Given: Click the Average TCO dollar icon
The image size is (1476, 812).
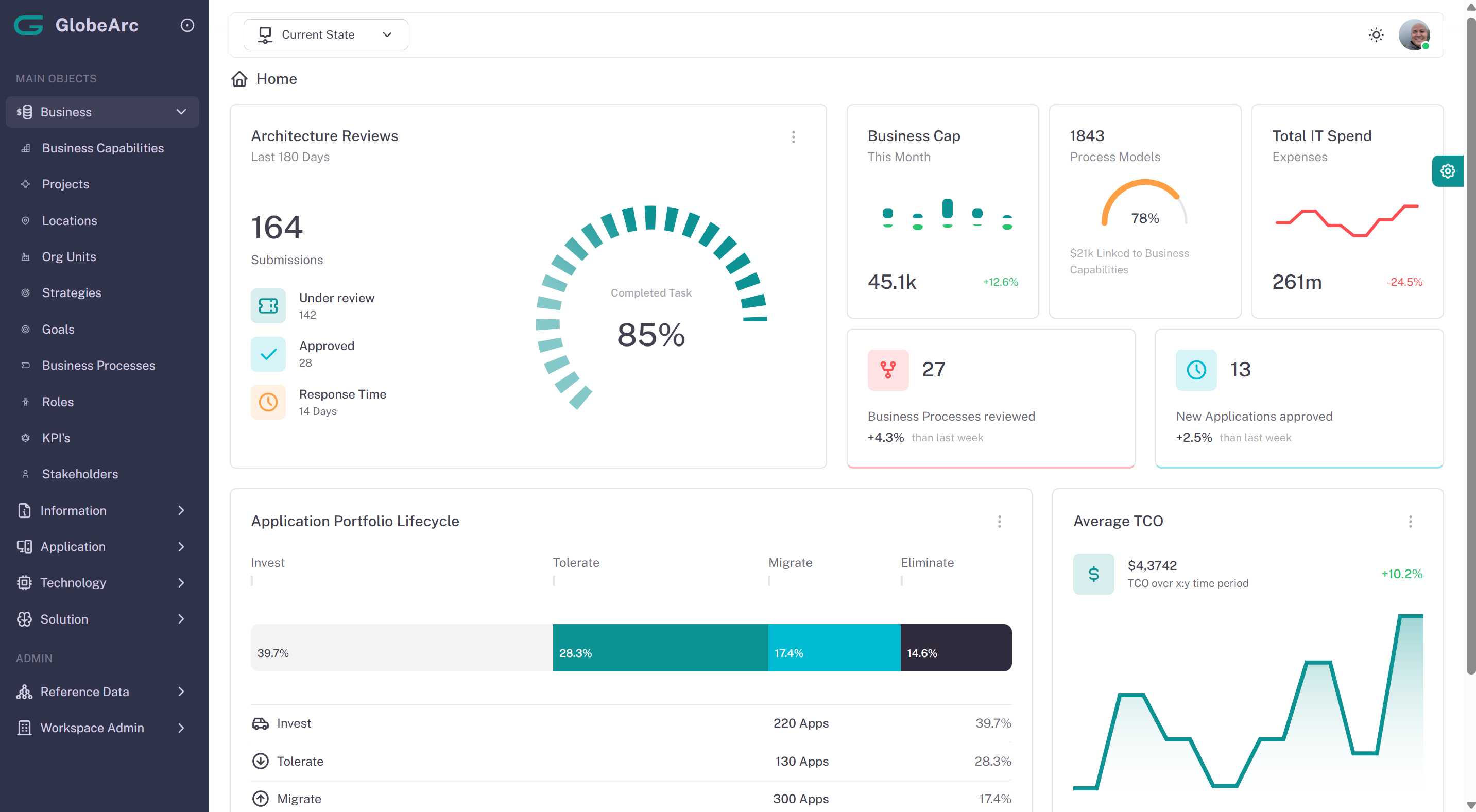Looking at the screenshot, I should 1093,574.
